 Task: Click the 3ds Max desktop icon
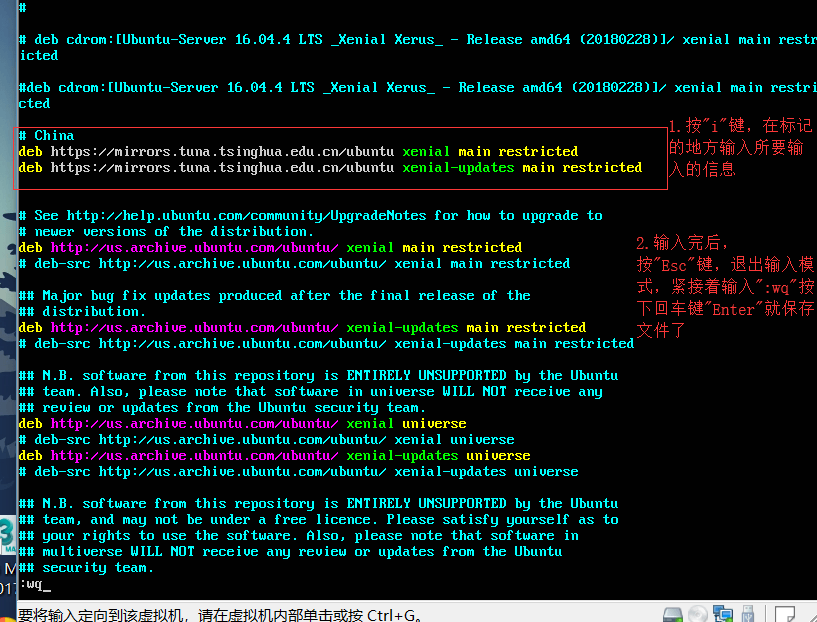(6, 535)
